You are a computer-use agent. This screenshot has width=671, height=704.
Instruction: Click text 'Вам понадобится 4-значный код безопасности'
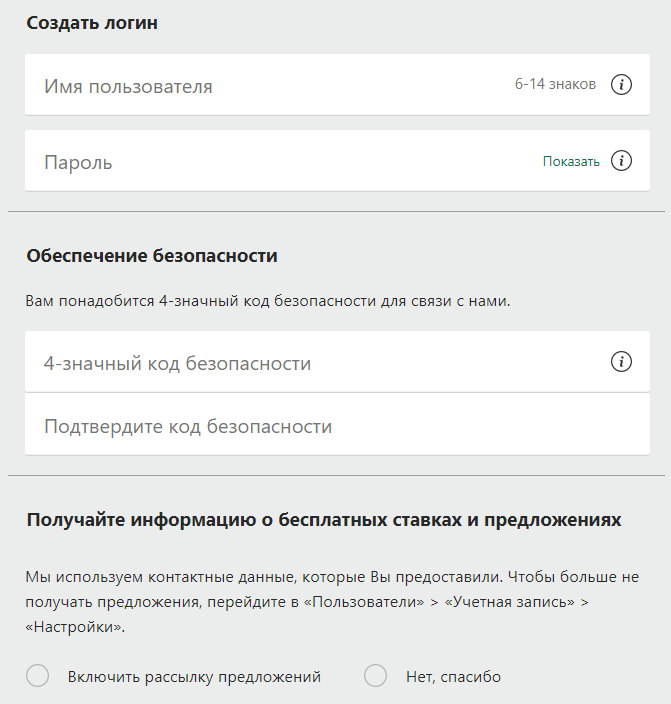200,301
